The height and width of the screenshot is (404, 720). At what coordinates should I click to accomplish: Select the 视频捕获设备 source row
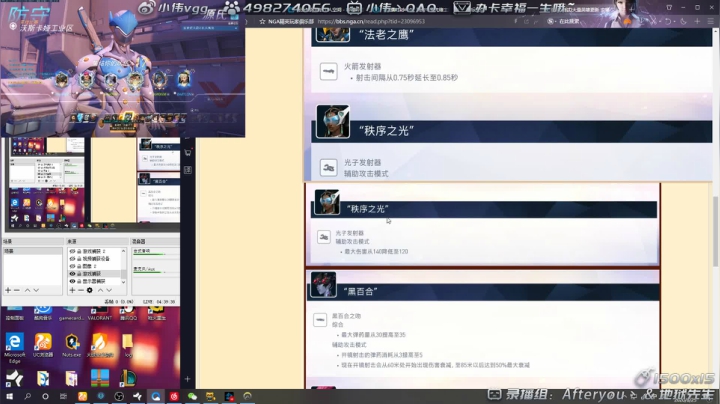94,258
